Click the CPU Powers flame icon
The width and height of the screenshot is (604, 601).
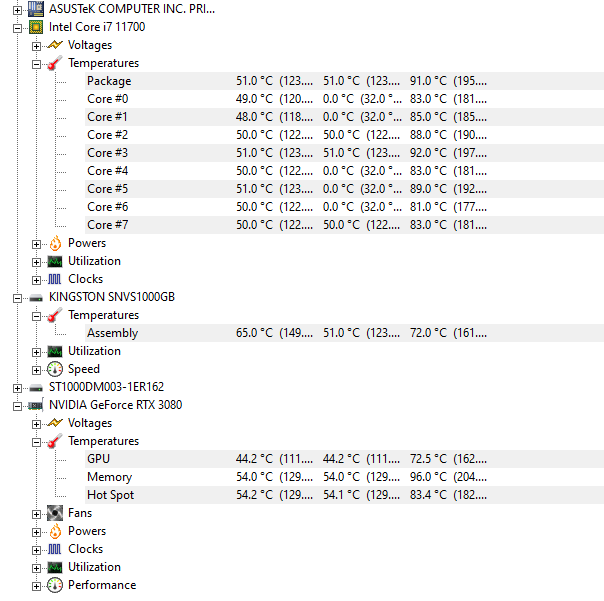[x=55, y=243]
